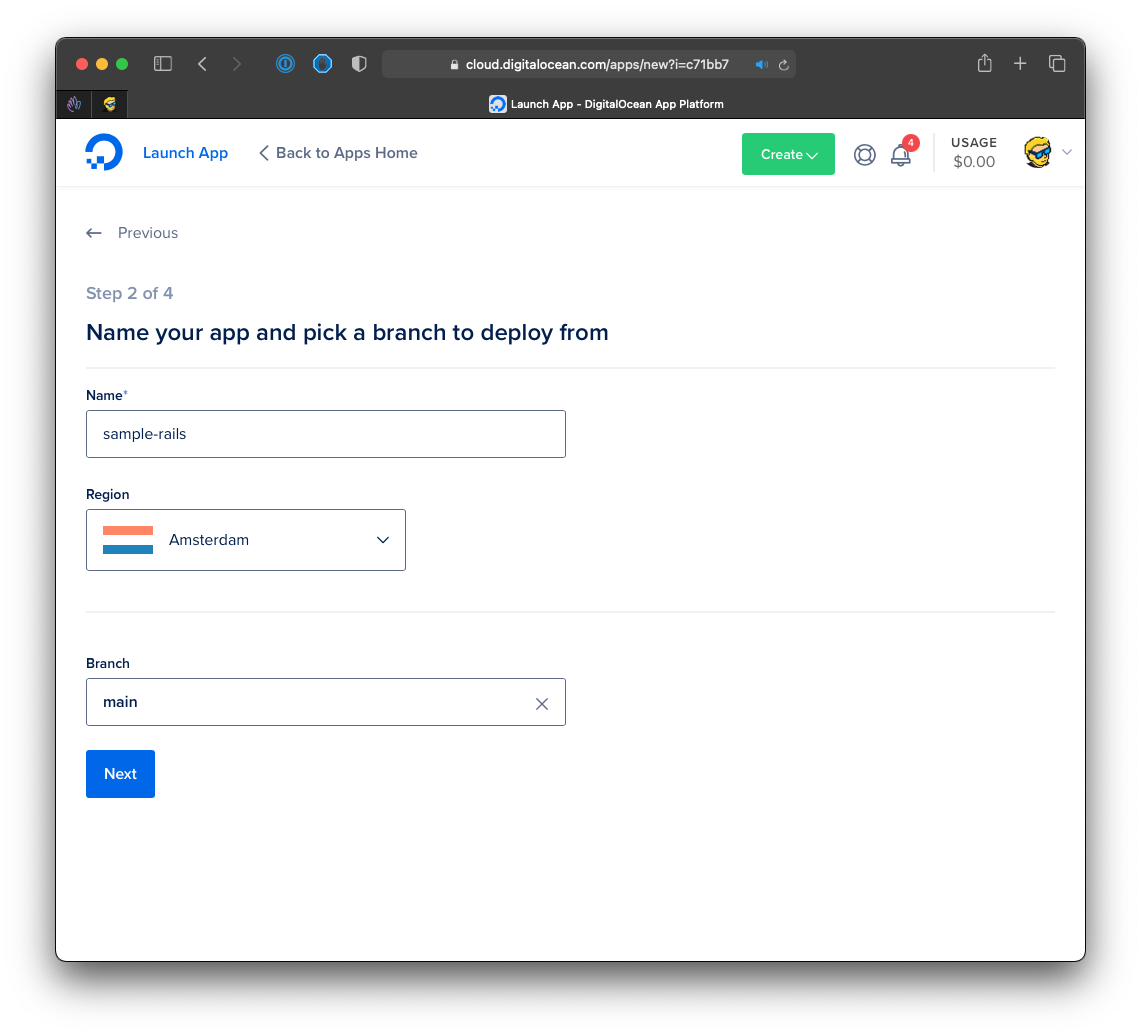Screen dimensions: 1141x1035
Task: Click the privacy shield icon
Action: click(359, 64)
